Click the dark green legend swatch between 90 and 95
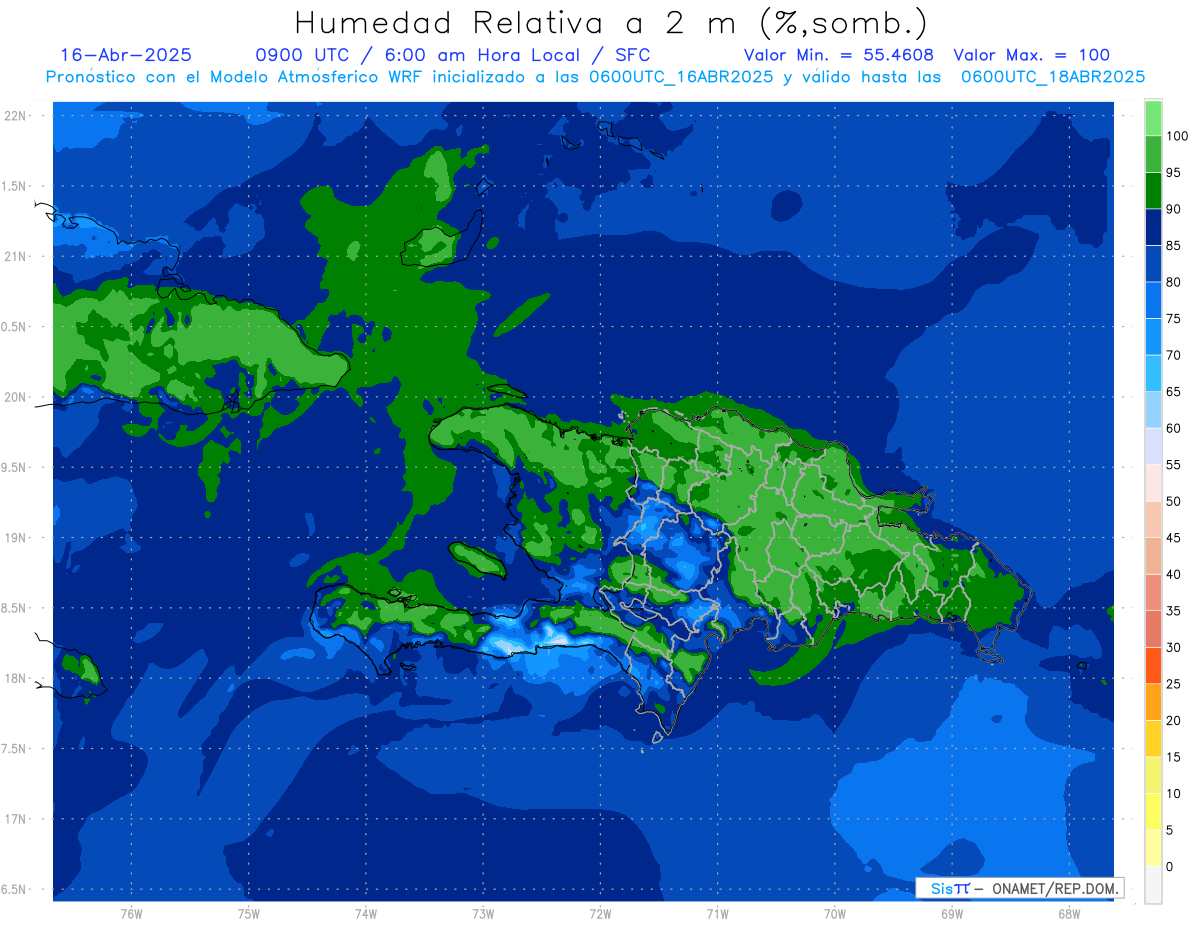Image resolution: width=1200 pixels, height=927 pixels. [x=1153, y=191]
